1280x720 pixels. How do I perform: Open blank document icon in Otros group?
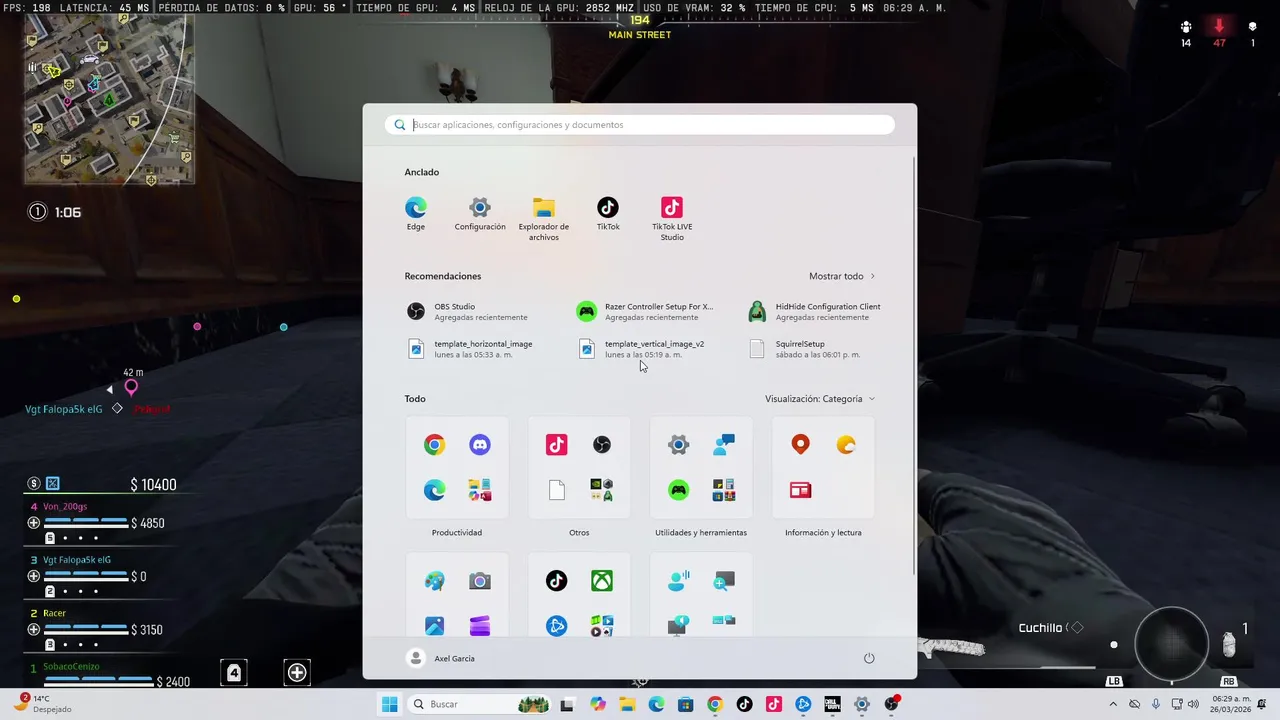tap(556, 490)
